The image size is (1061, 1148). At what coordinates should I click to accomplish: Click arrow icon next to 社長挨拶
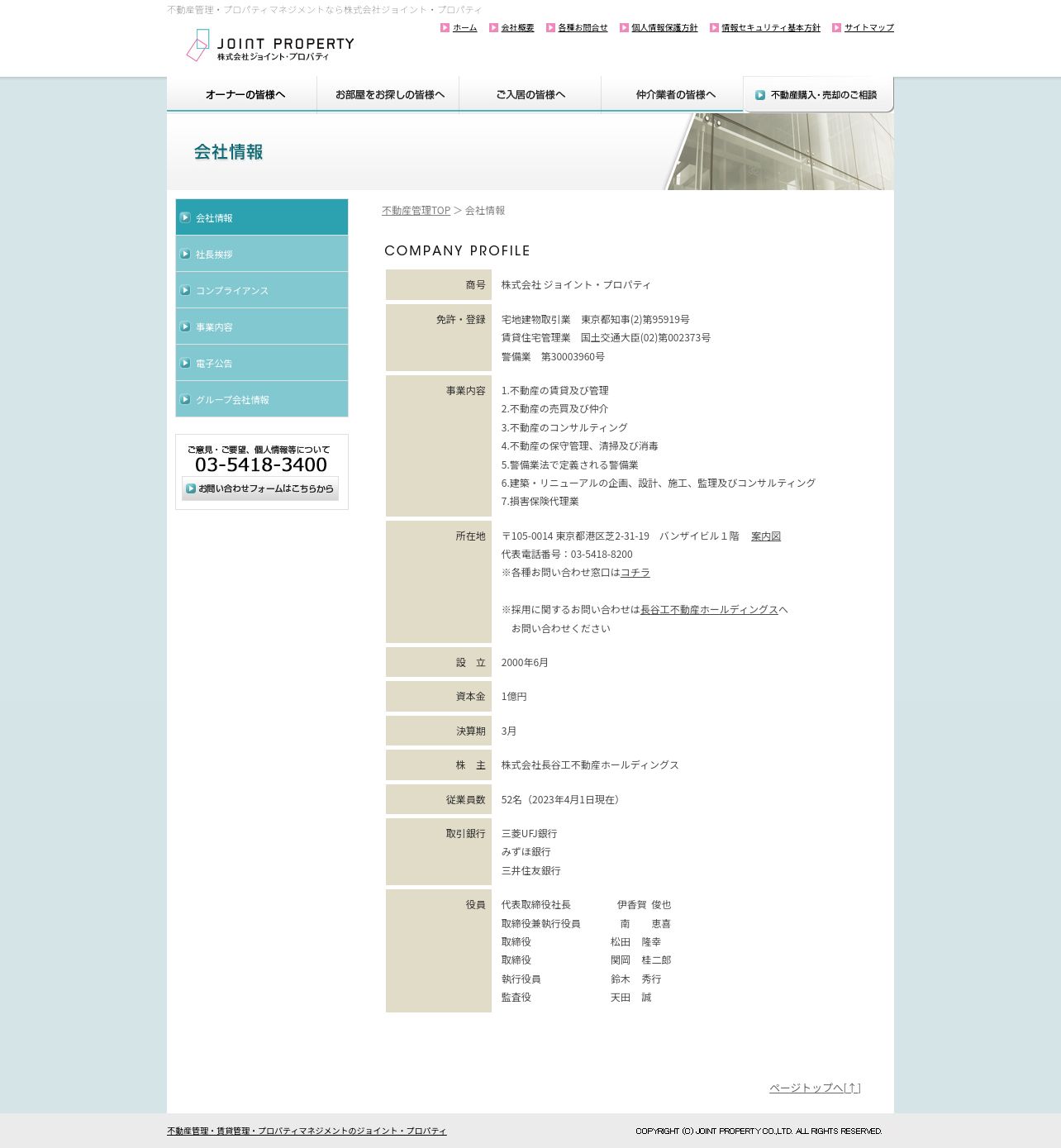click(x=185, y=254)
